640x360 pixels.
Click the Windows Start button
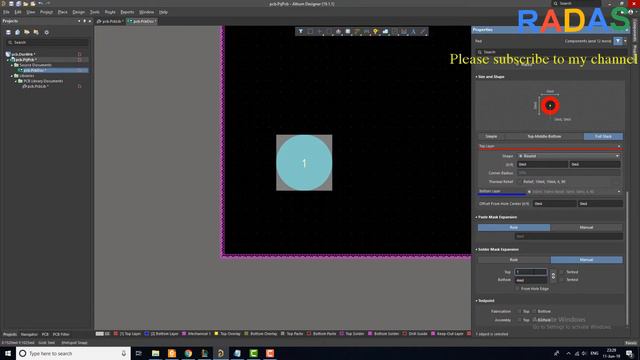(x=8, y=353)
